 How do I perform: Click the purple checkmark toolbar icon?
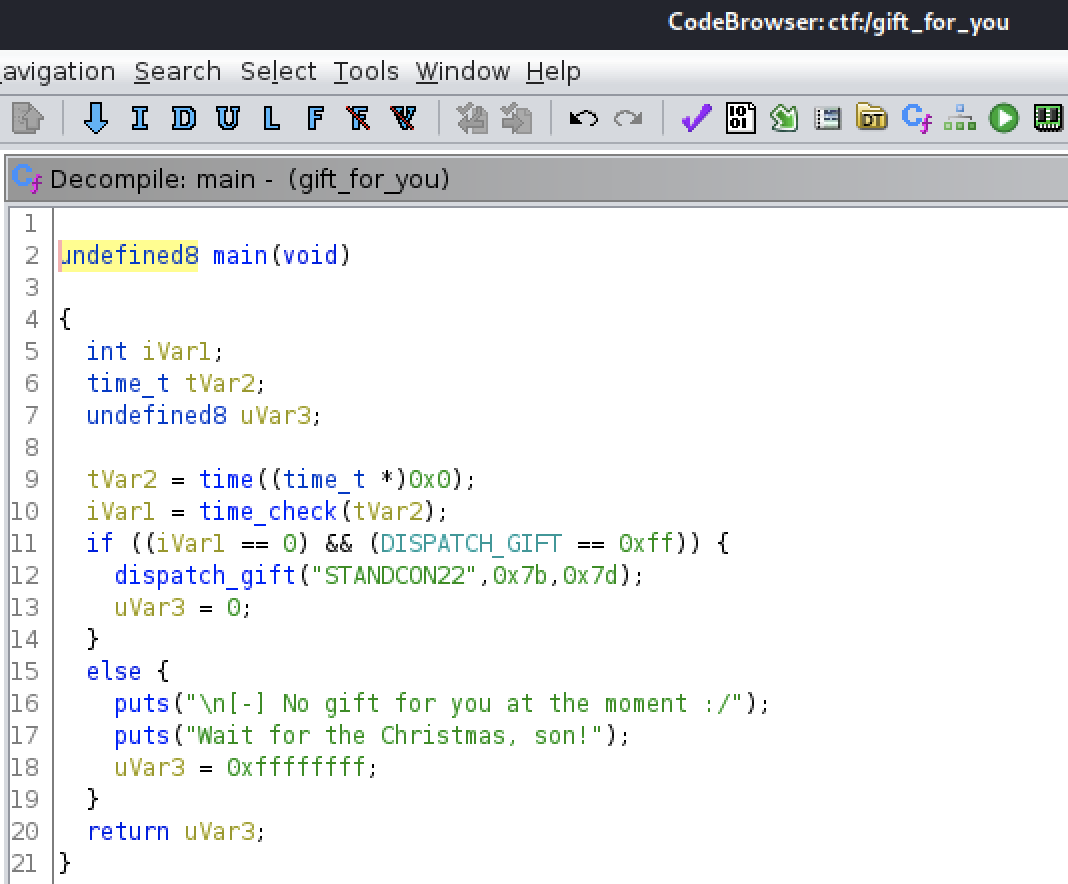pyautogui.click(x=697, y=119)
